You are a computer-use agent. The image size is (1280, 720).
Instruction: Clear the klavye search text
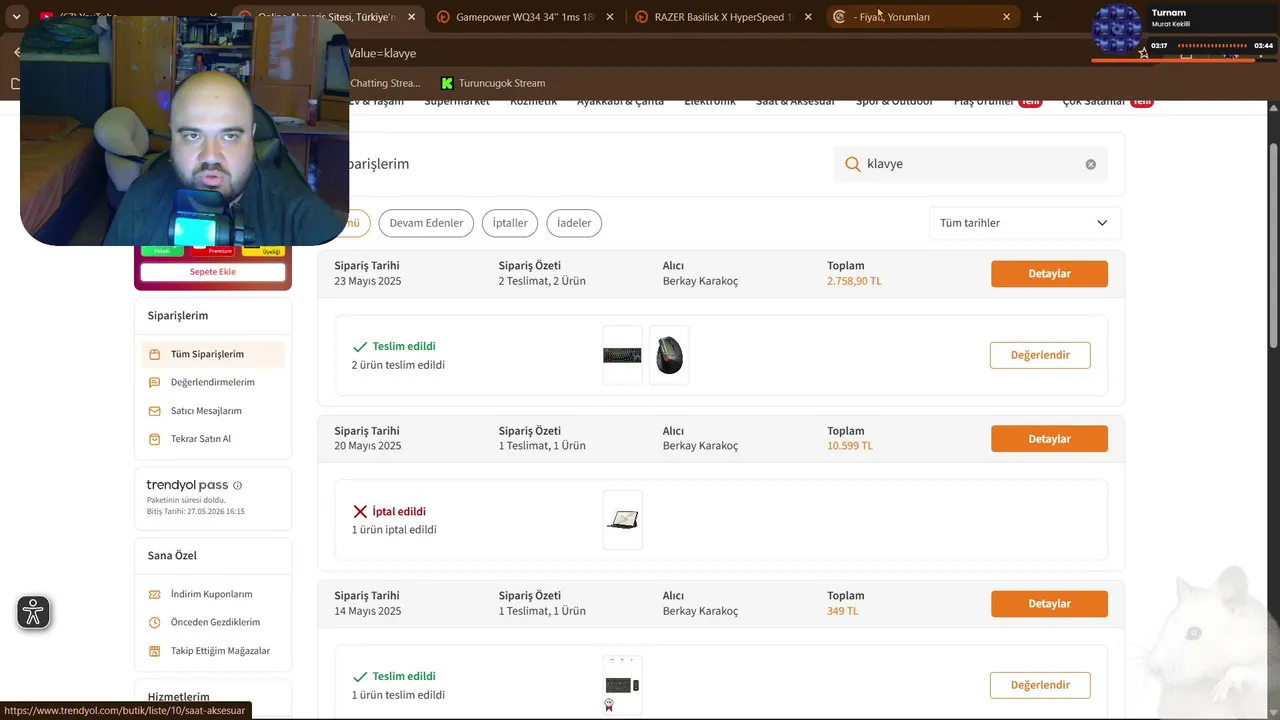1091,164
